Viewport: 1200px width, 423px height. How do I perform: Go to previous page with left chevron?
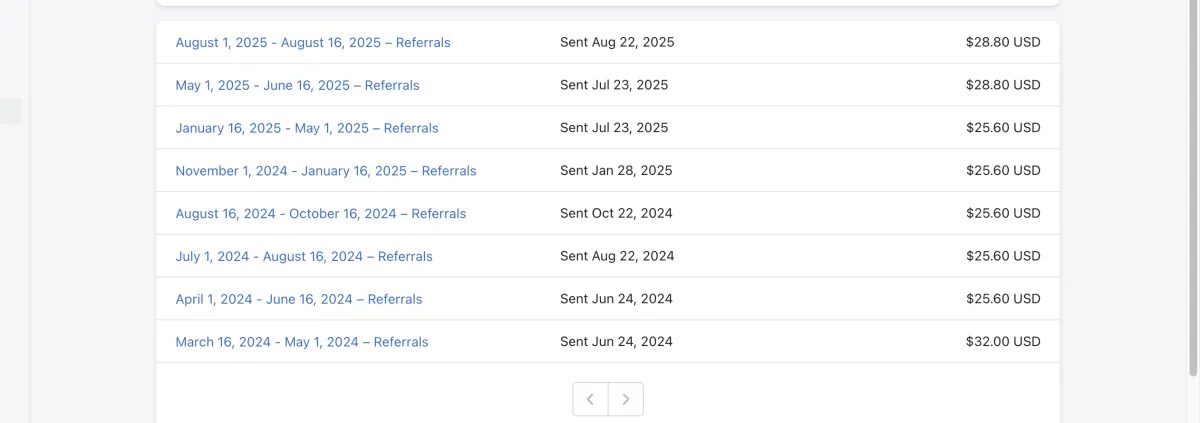point(590,399)
